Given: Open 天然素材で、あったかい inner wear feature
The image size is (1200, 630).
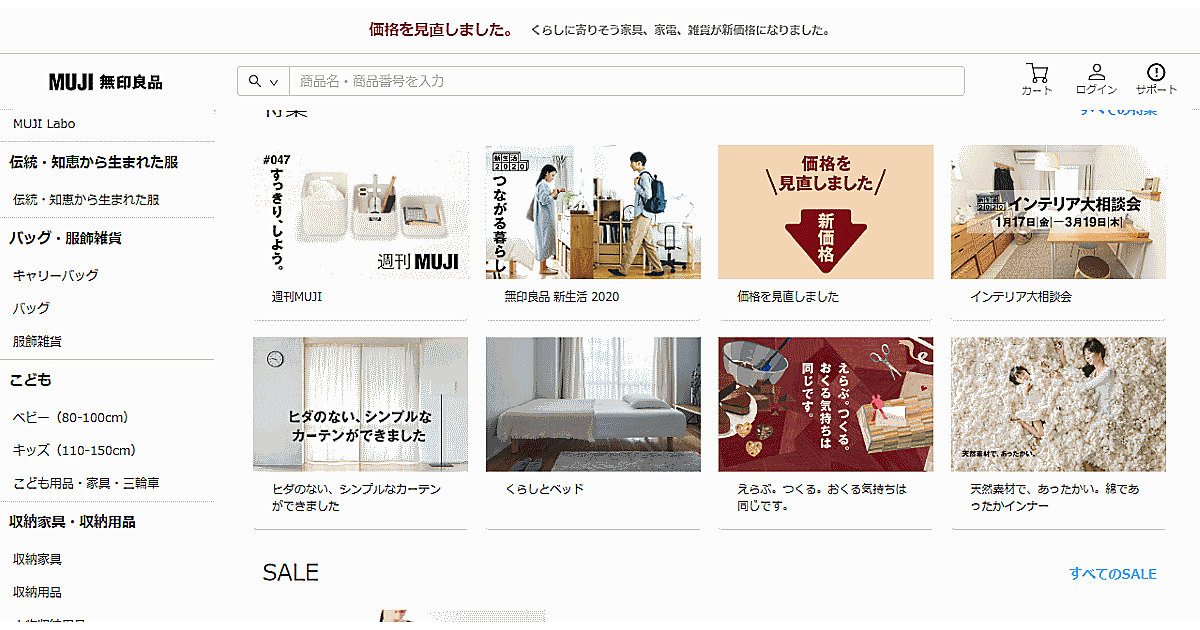Looking at the screenshot, I should (x=1058, y=404).
